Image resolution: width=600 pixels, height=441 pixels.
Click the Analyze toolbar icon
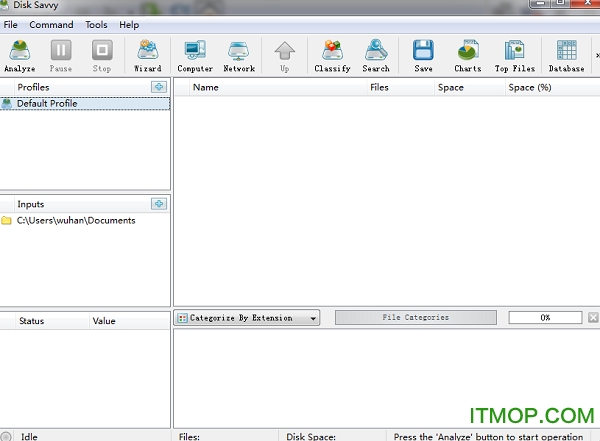(19, 54)
